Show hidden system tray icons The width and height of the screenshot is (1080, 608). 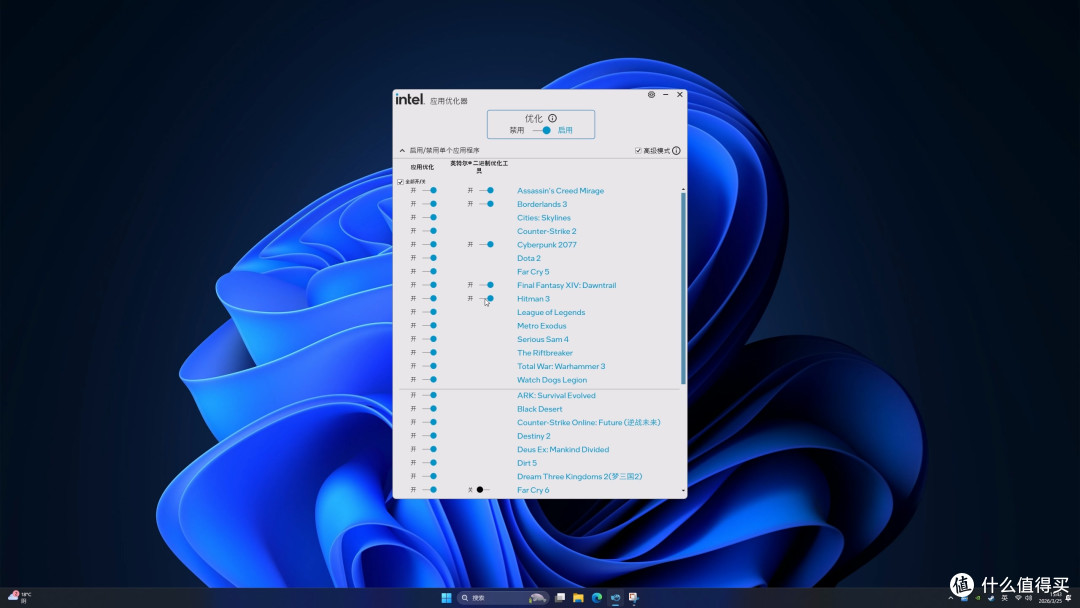[x=951, y=598]
